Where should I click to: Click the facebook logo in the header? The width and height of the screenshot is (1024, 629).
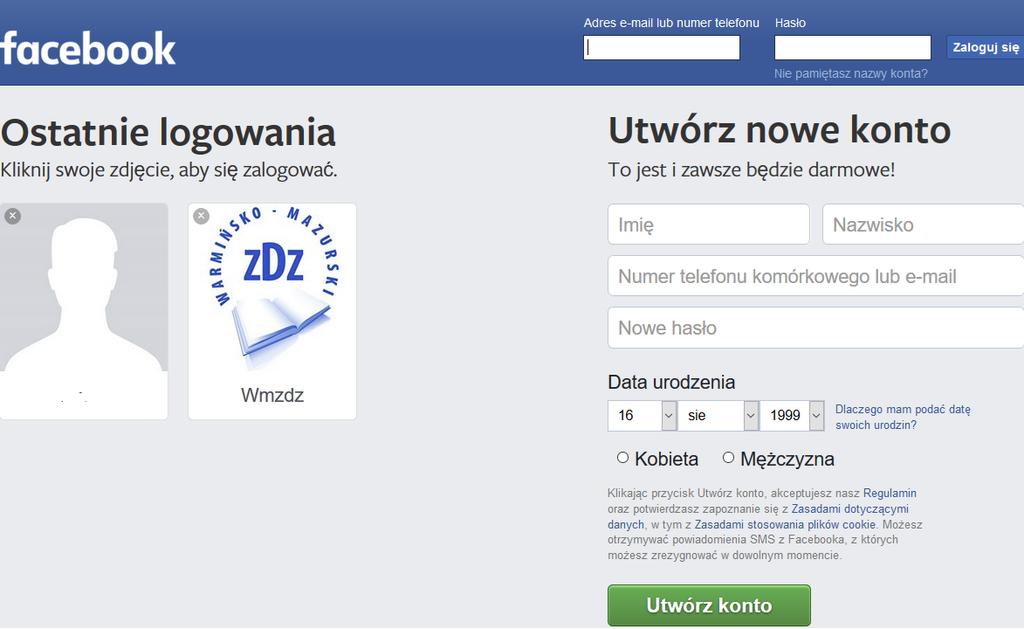[x=88, y=48]
